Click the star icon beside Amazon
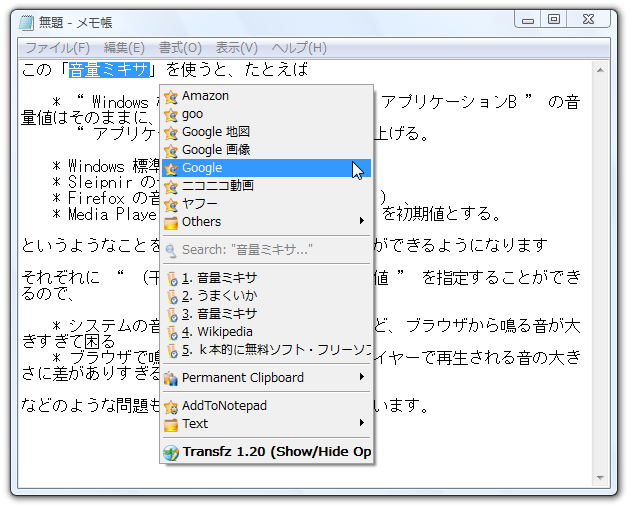 pos(171,97)
